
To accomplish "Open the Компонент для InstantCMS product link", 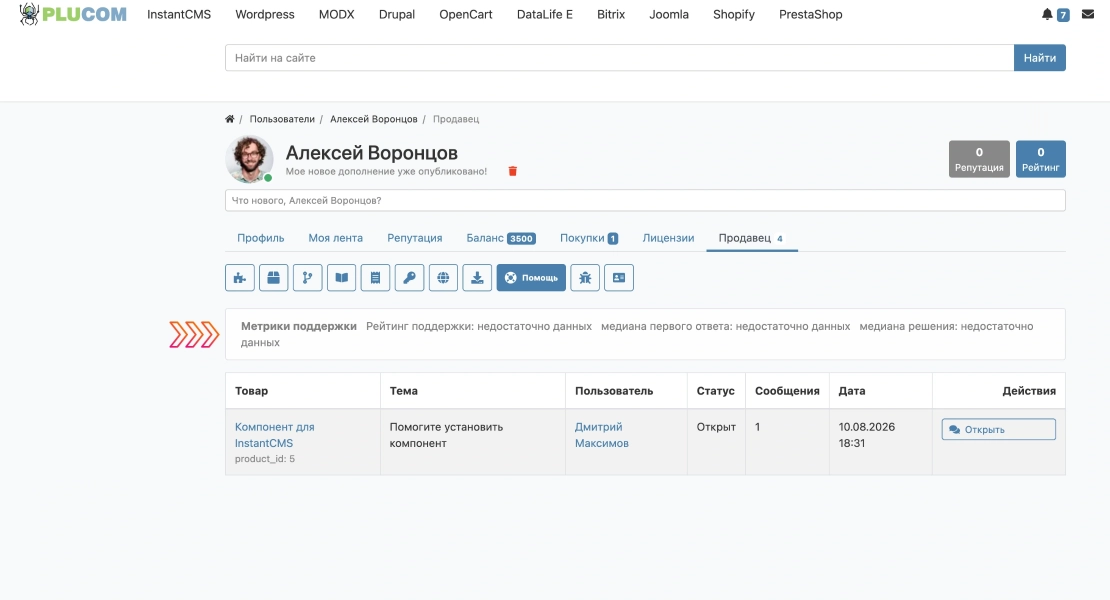I will click(275, 434).
